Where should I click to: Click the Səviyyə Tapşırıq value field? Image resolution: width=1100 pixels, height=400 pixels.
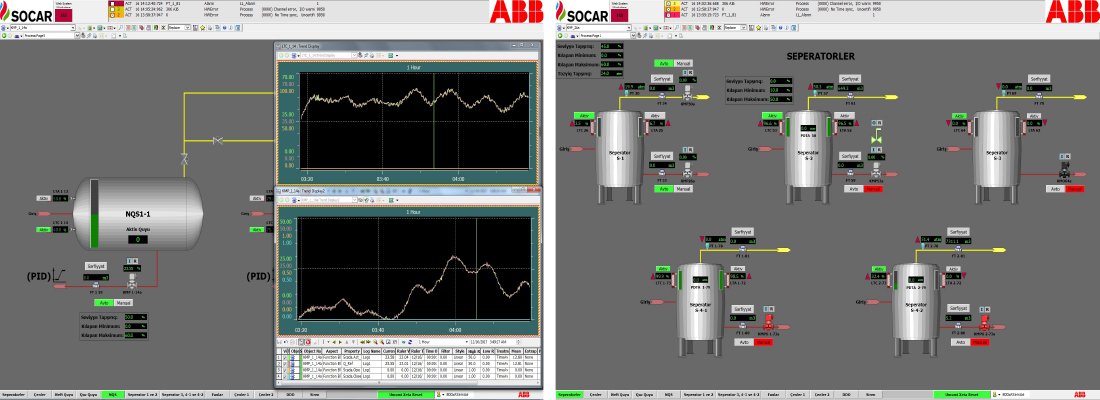(136, 317)
